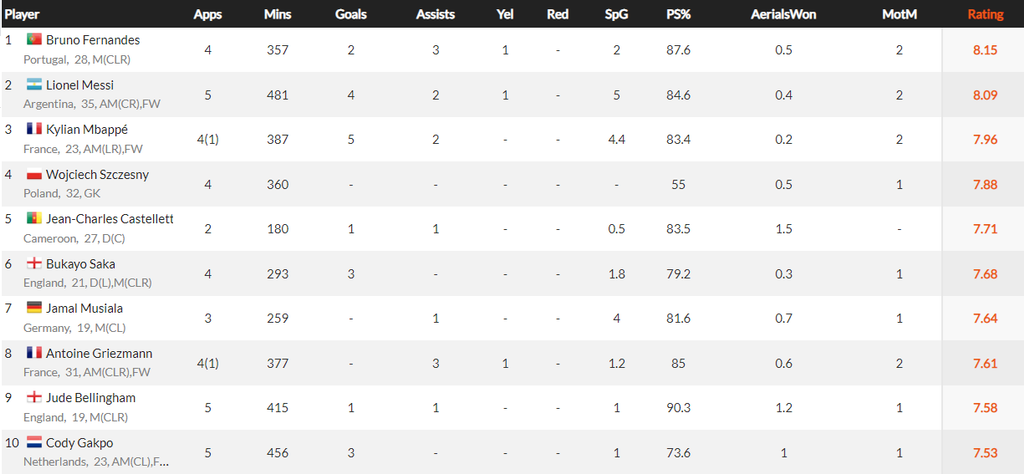Sort by the MotM column
The height and width of the screenshot is (474, 1024).
pos(899,15)
